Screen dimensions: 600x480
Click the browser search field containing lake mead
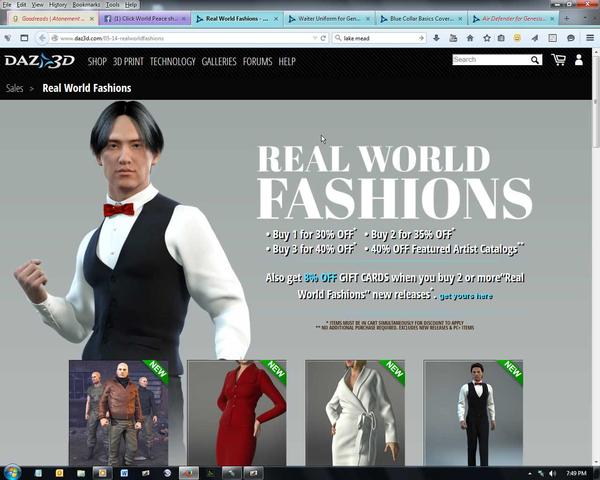[379, 38]
